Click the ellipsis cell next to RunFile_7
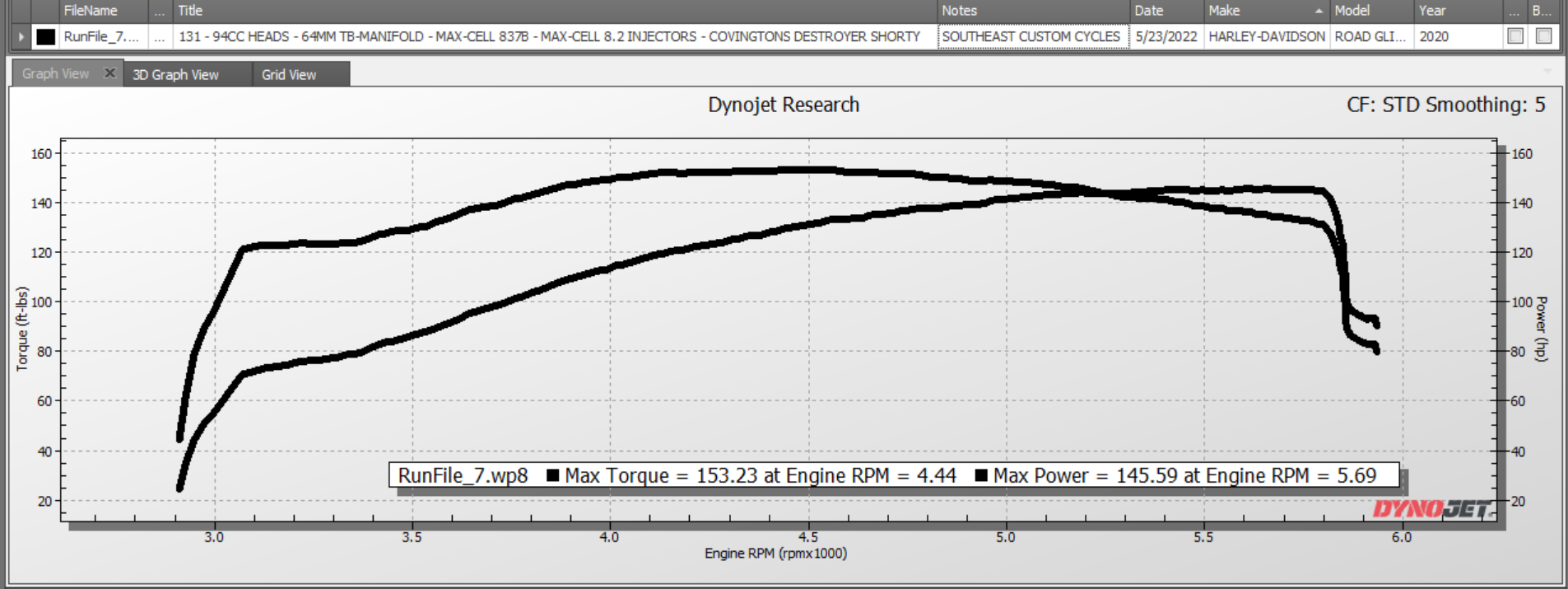The height and width of the screenshot is (589, 1568). [x=161, y=36]
